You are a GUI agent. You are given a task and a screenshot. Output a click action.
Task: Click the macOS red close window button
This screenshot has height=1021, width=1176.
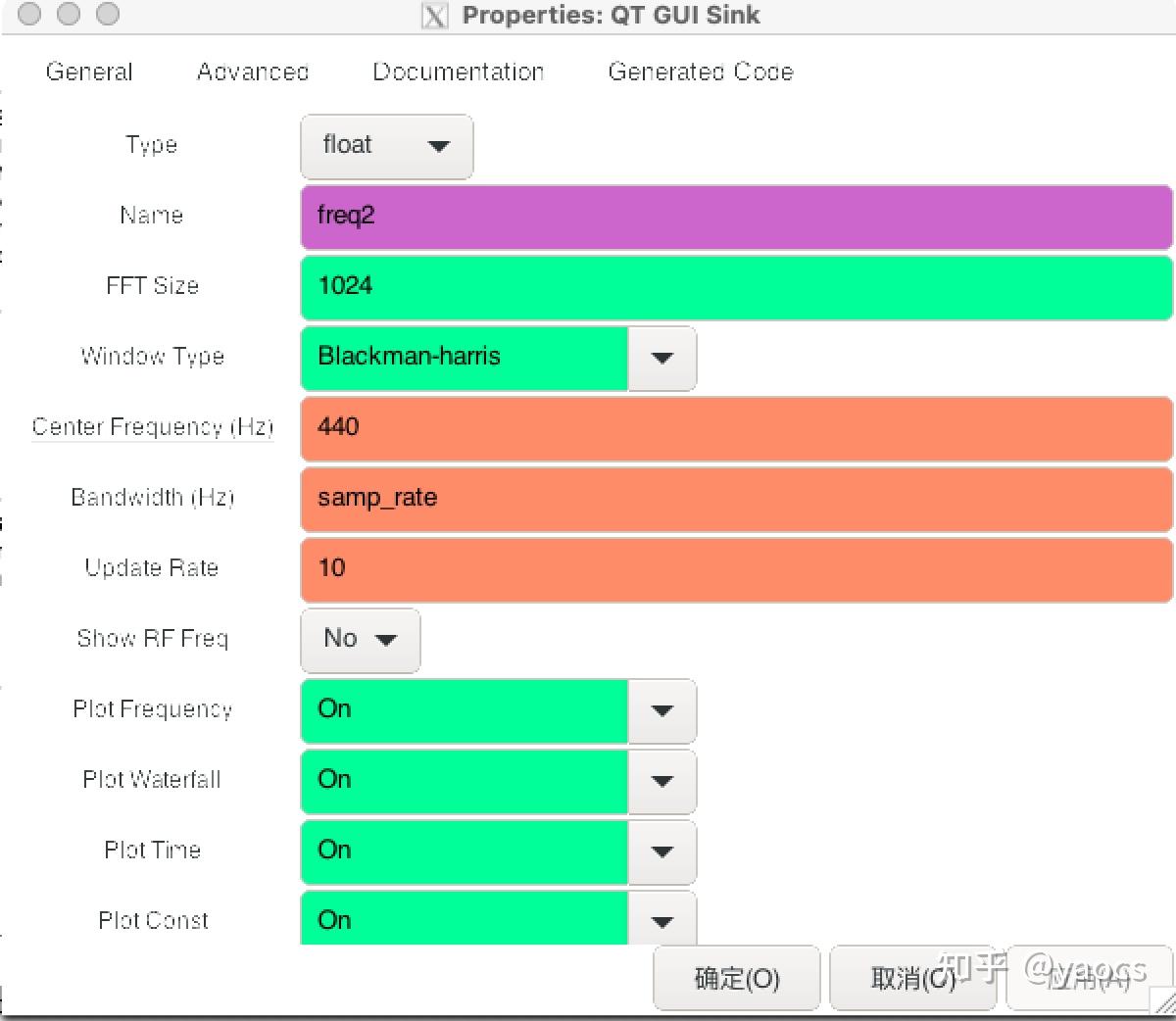29,14
